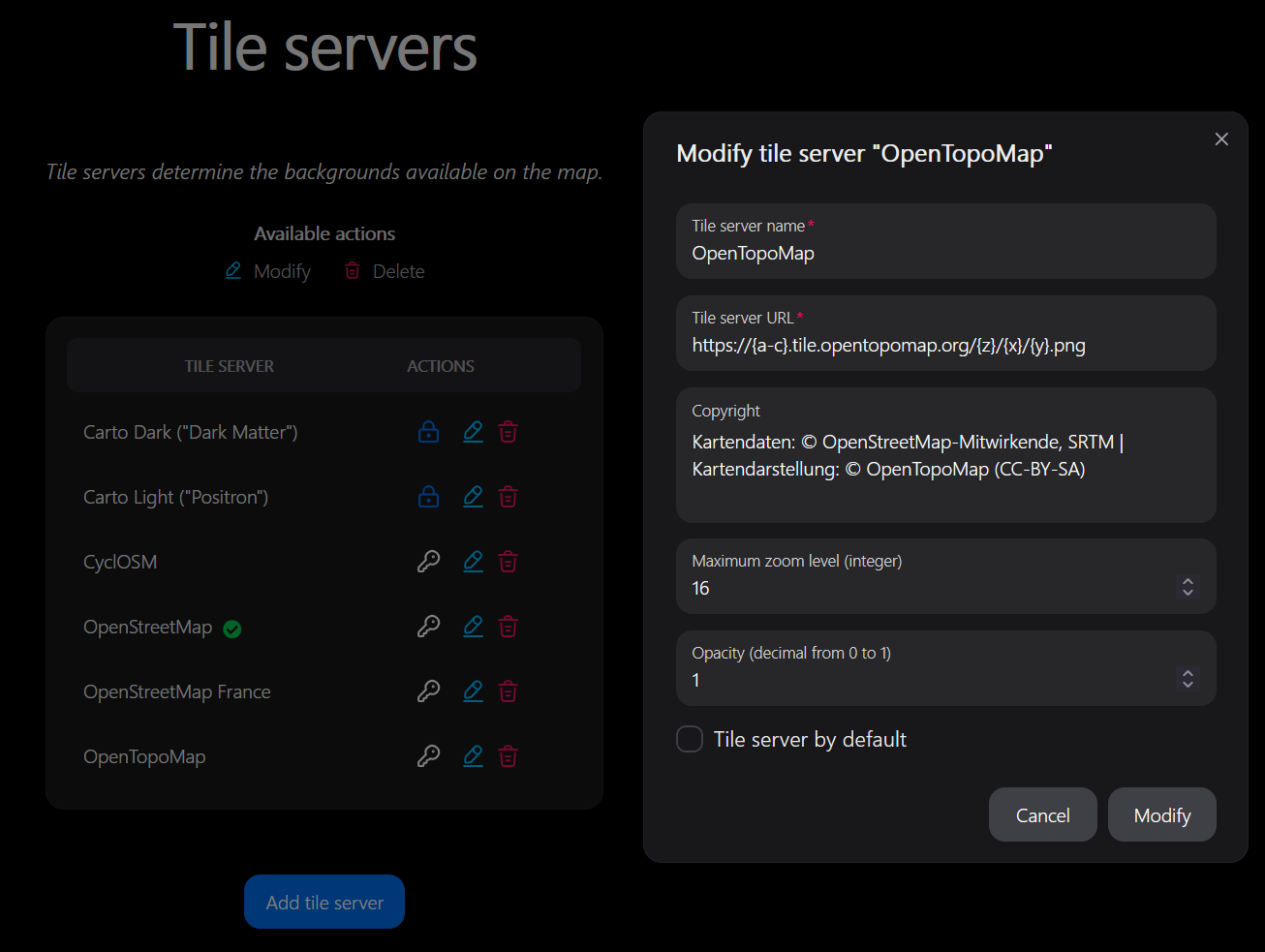The width and height of the screenshot is (1265, 952).
Task: Edit the OpenStreetMap tile server
Action: point(473,627)
